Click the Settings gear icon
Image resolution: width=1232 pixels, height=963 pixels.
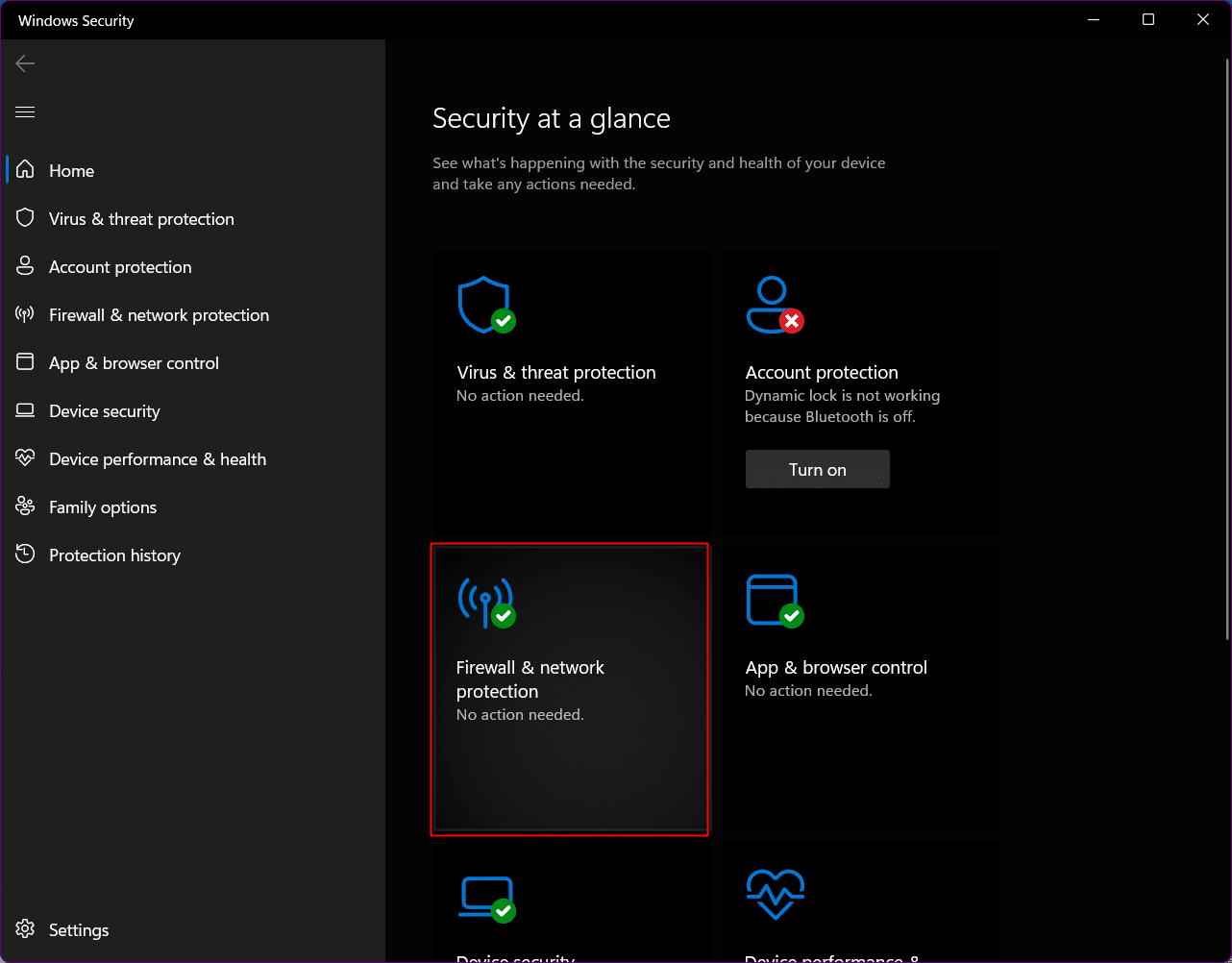tap(26, 929)
